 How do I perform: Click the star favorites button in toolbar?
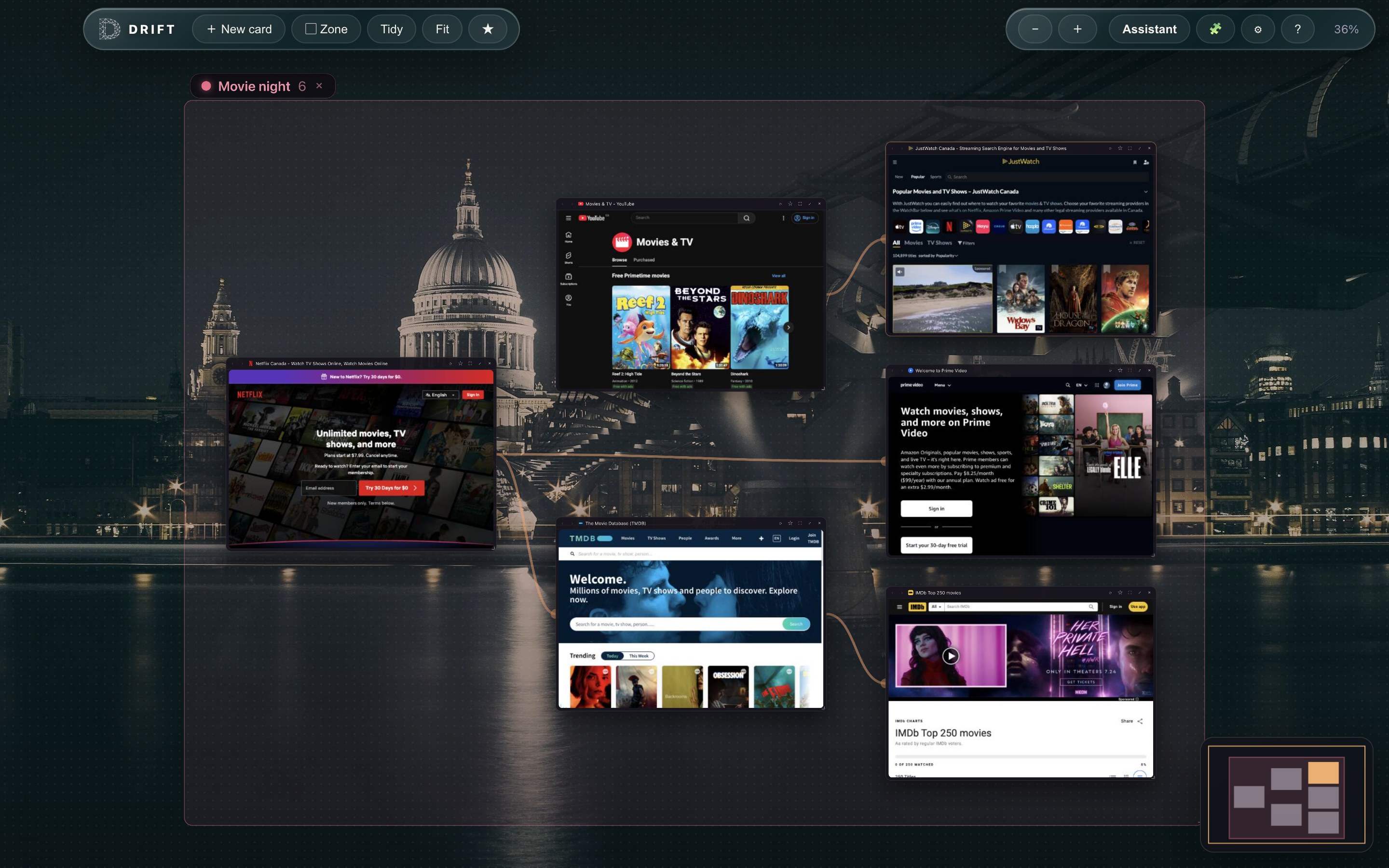[487, 29]
